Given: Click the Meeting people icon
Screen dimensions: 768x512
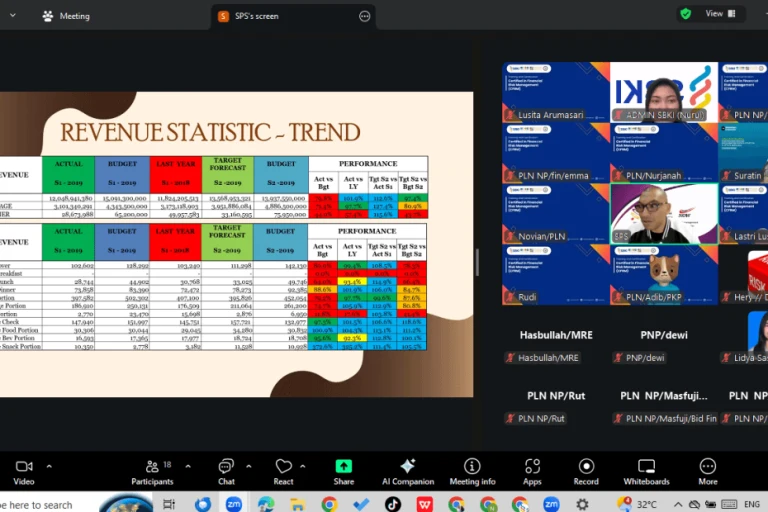Looking at the screenshot, I should (x=48, y=16).
